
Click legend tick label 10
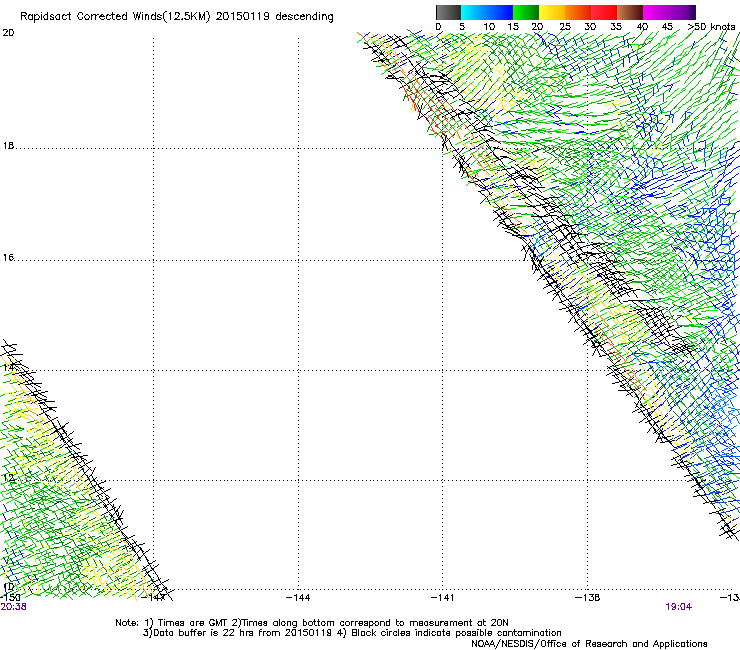point(489,27)
